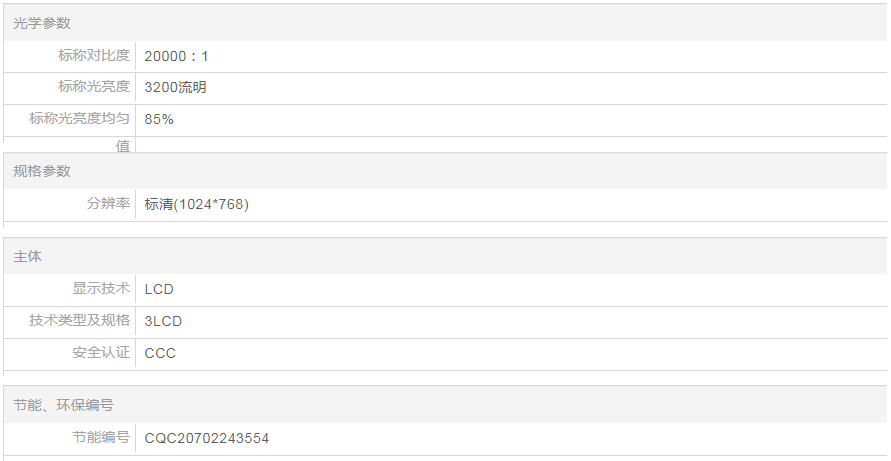Viewport: 891px width, 461px height.
Task: Click the 20000：1 contrast value
Action: click(x=176, y=57)
